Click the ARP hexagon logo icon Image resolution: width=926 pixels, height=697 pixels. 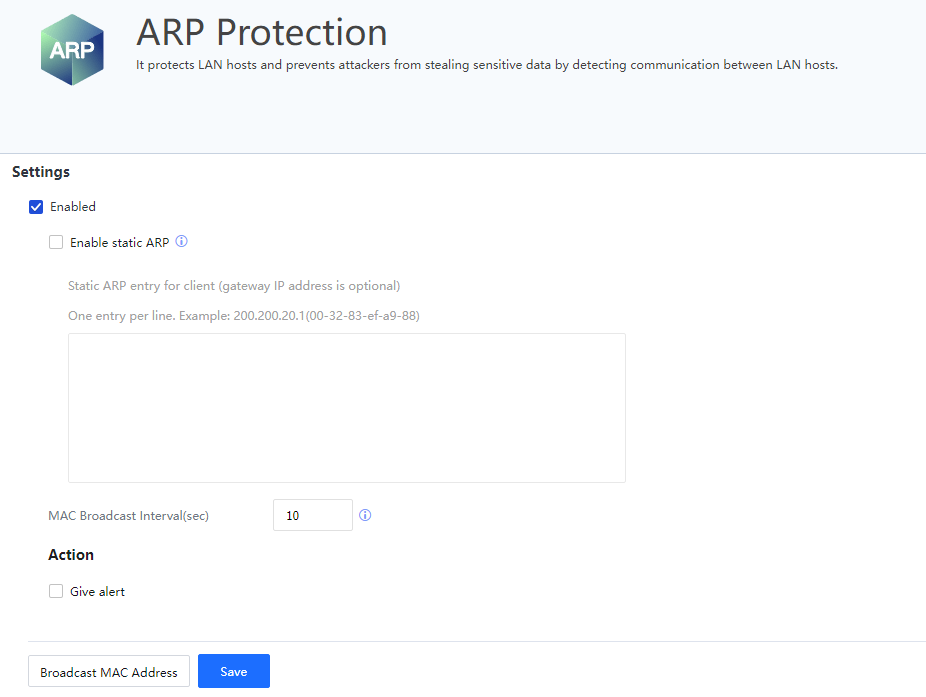pos(72,50)
